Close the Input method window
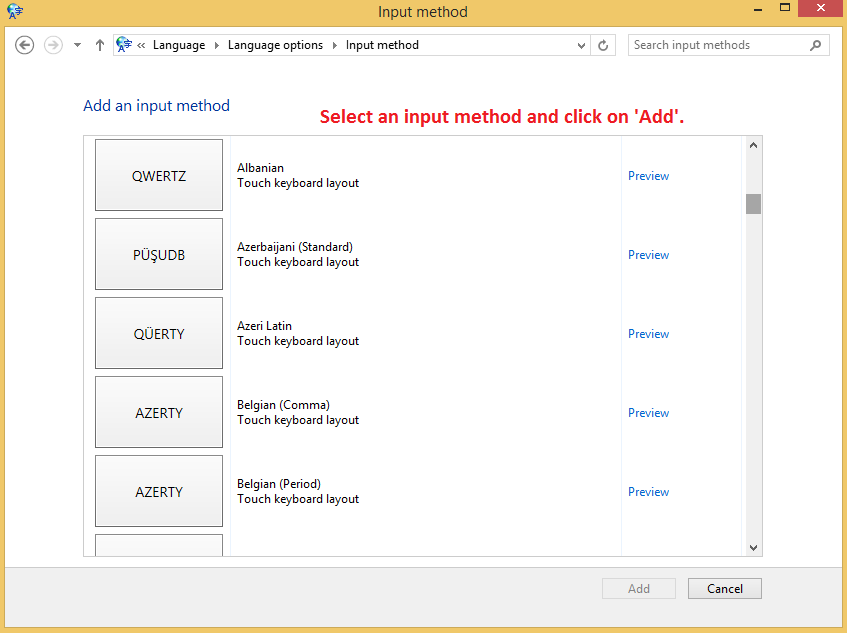The height and width of the screenshot is (633, 847). 821,8
